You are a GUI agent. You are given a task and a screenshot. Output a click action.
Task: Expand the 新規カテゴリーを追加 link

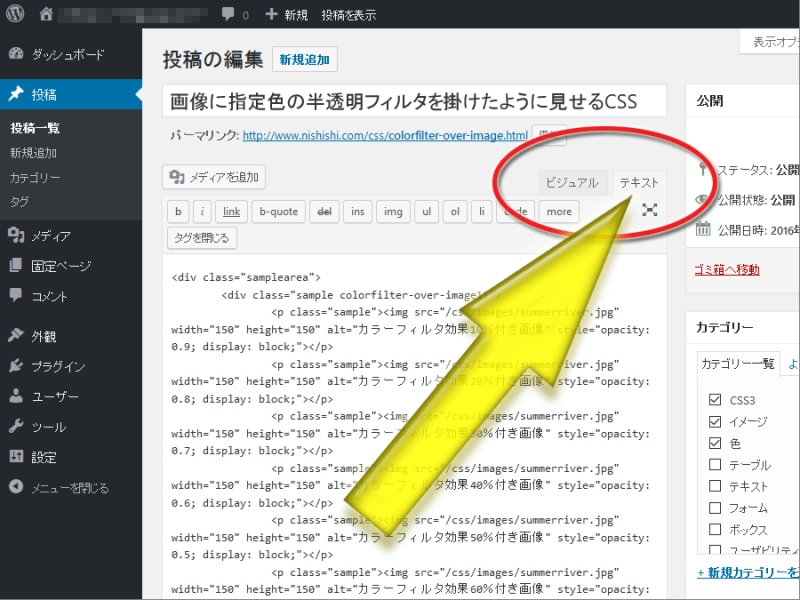pyautogui.click(x=748, y=573)
